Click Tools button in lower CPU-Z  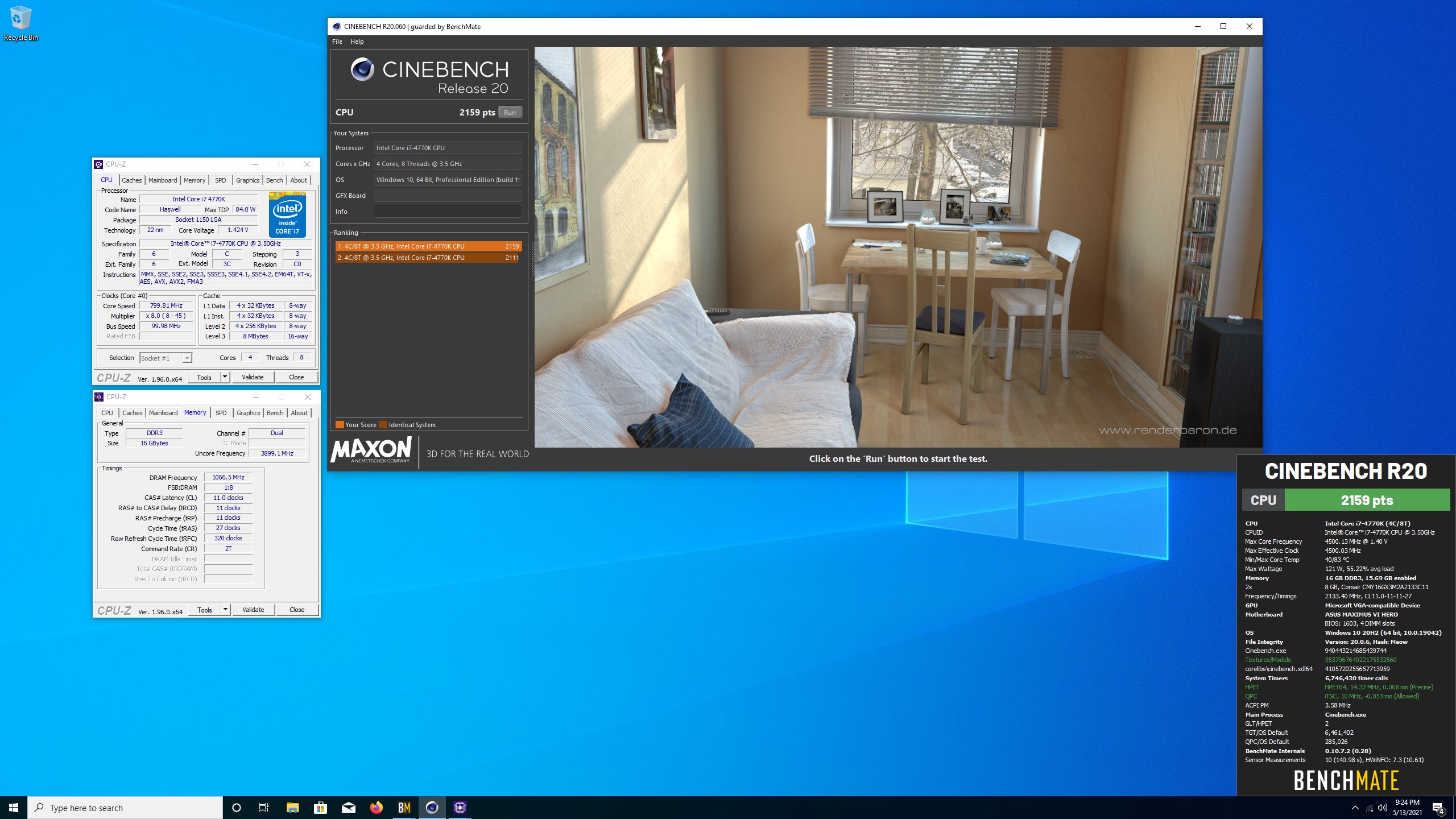coord(205,610)
